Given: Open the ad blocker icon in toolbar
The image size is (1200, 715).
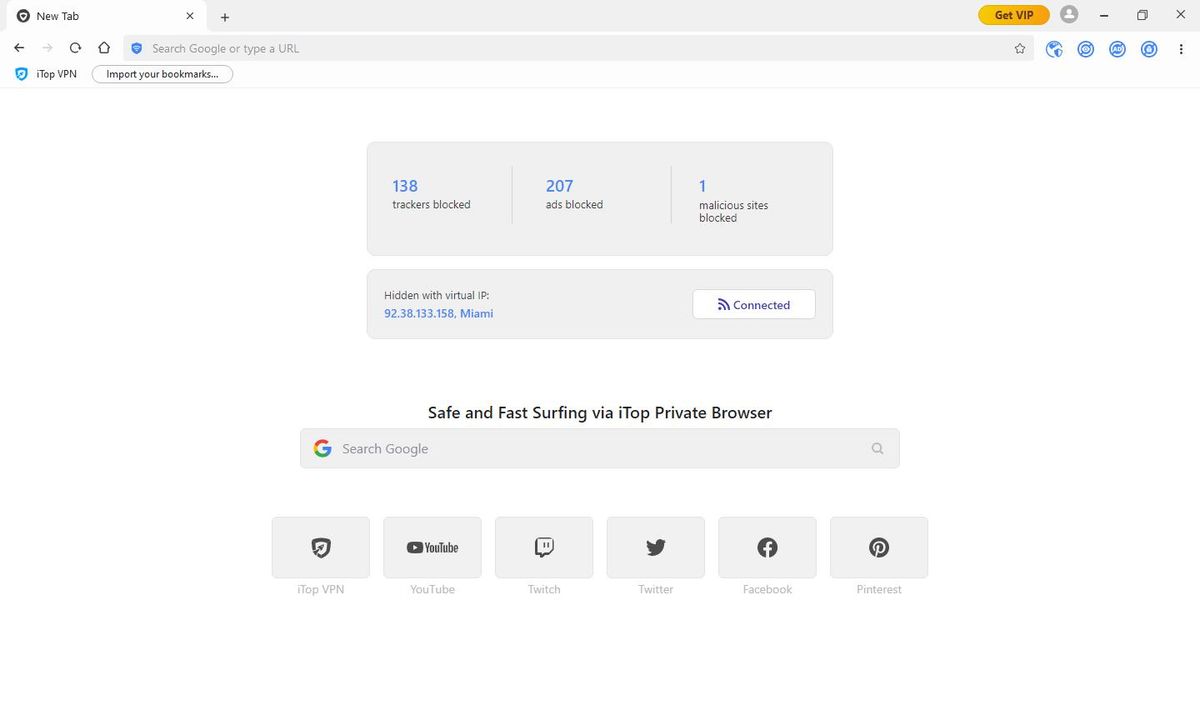Looking at the screenshot, I should pyautogui.click(x=1117, y=48).
